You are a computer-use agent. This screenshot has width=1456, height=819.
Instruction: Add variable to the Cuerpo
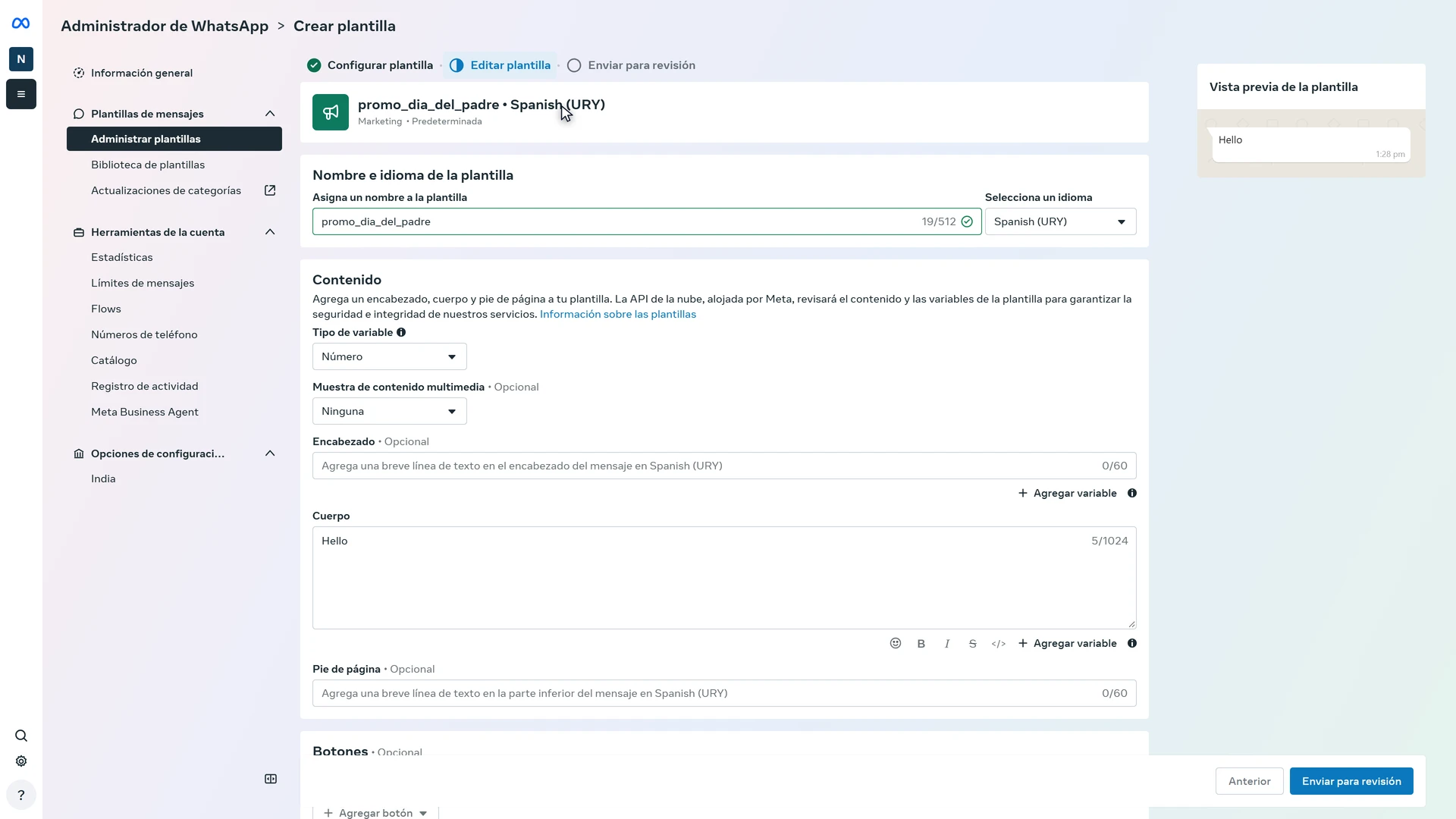click(1068, 643)
